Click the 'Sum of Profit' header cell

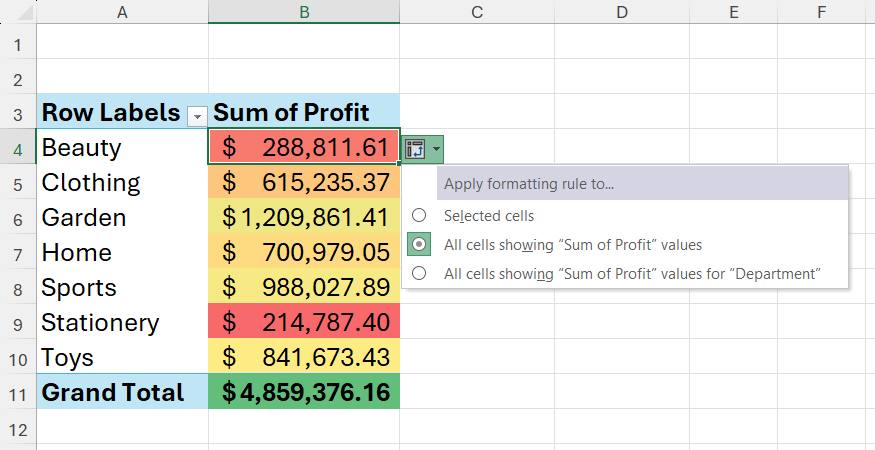(x=304, y=111)
